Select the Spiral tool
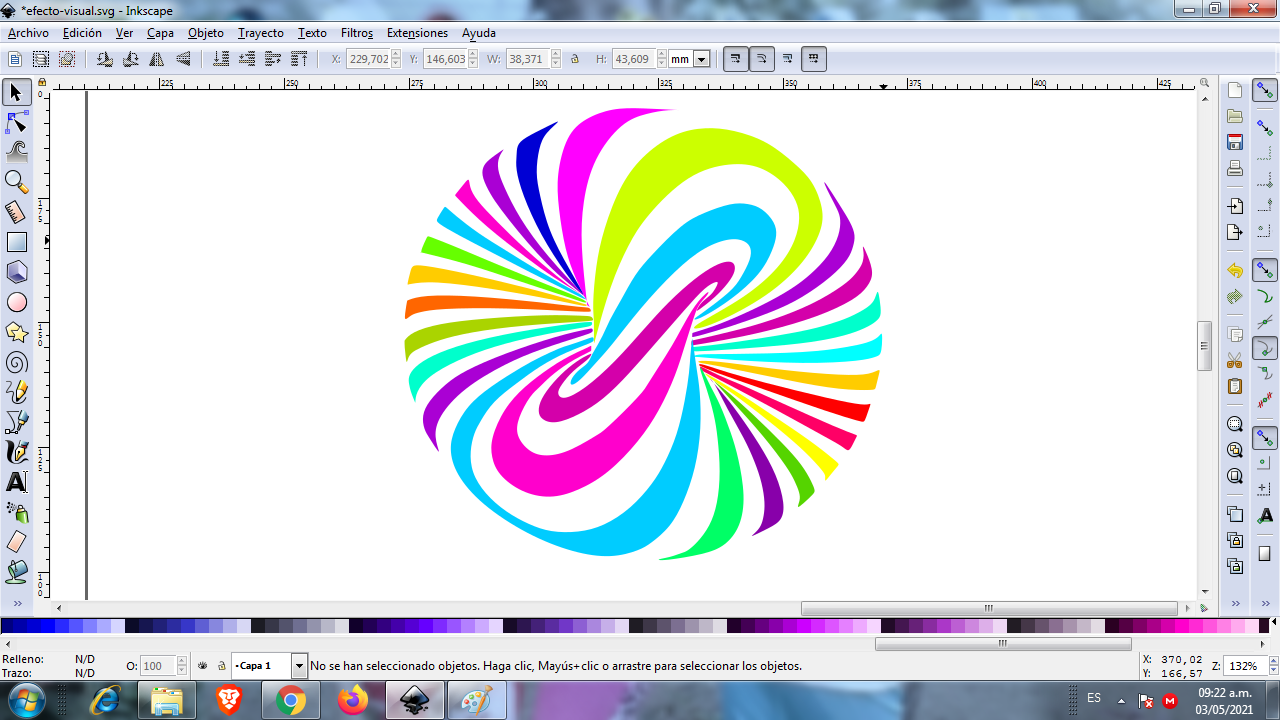Viewport: 1280px width, 720px height. [16, 362]
